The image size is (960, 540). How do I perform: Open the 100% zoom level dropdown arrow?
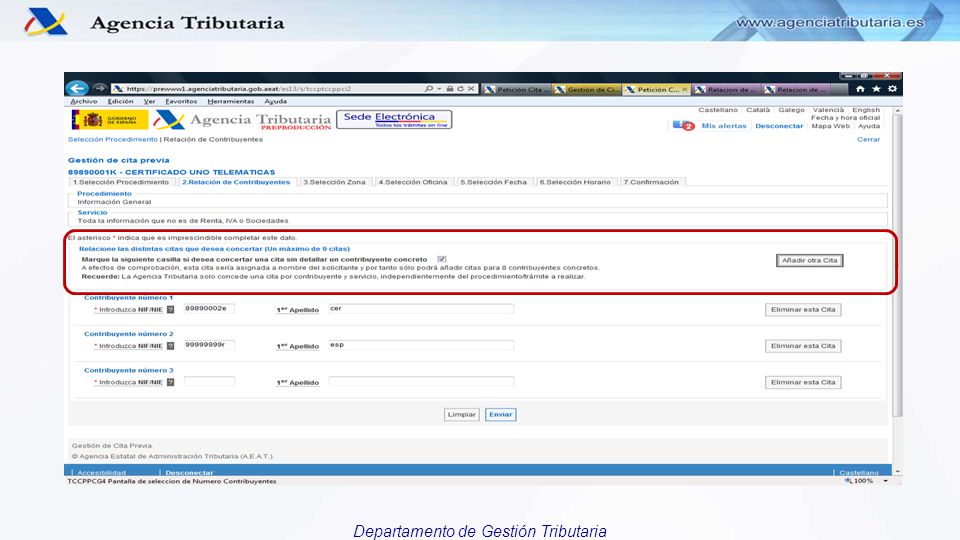click(885, 481)
